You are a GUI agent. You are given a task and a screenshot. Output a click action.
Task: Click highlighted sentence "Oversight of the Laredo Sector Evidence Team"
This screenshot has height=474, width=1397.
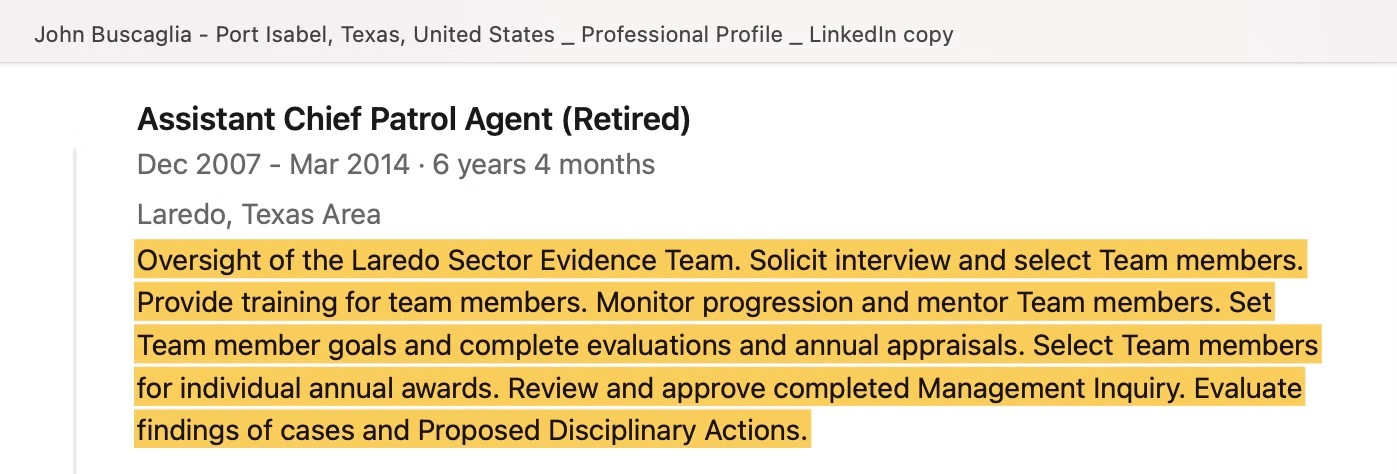pos(435,260)
